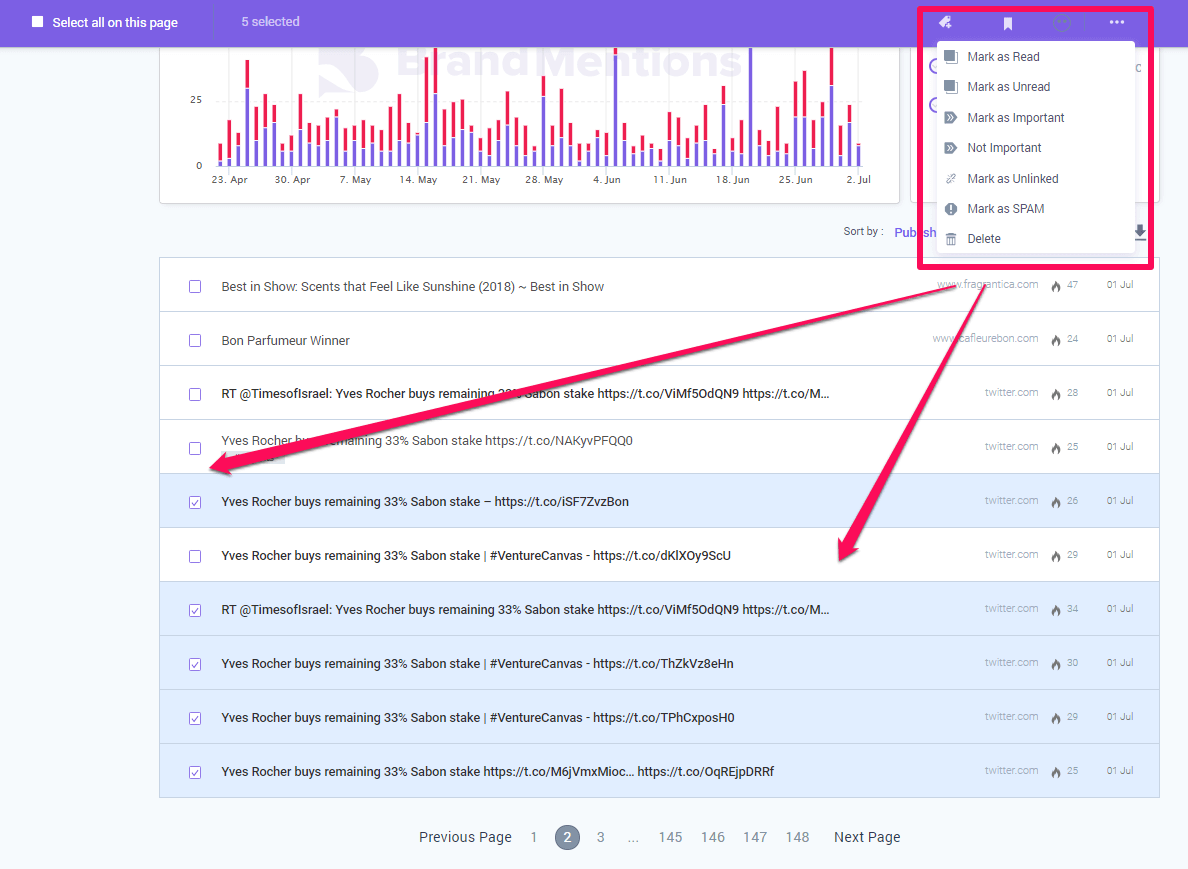Click the '23. Apr' label on the chart axis
Screen dimensions: 1188x869
tap(230, 180)
